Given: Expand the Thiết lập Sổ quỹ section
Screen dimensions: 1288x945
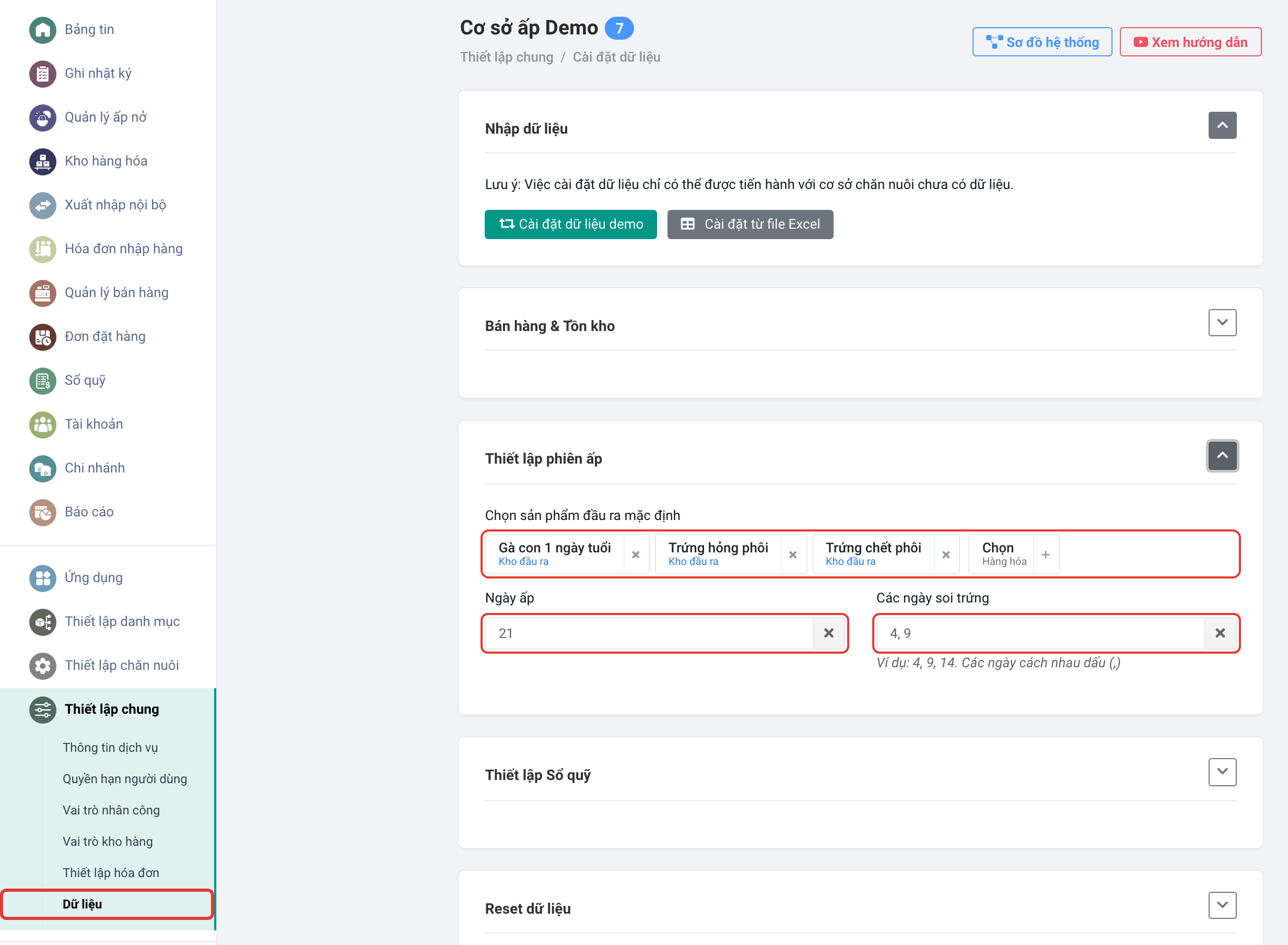Looking at the screenshot, I should (x=1222, y=772).
